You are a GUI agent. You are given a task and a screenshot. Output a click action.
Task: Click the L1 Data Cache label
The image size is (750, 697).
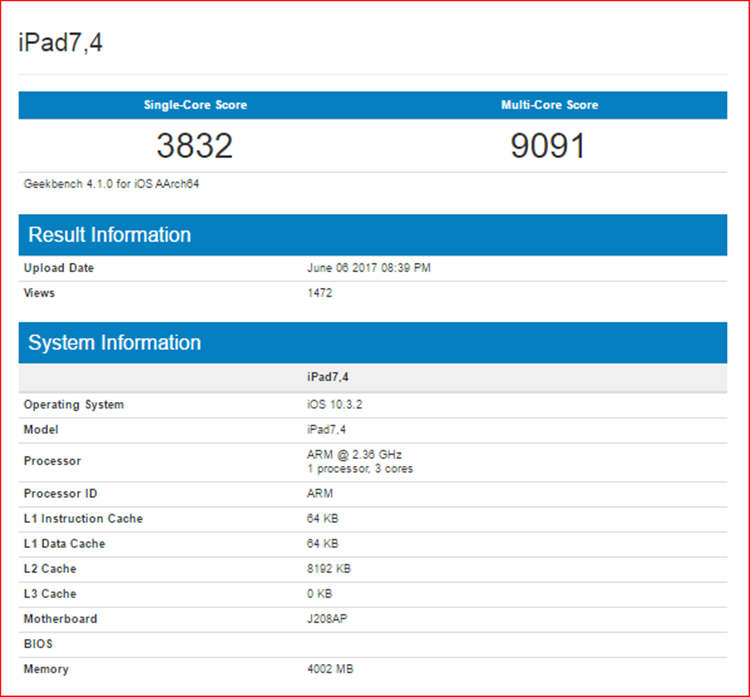point(64,544)
